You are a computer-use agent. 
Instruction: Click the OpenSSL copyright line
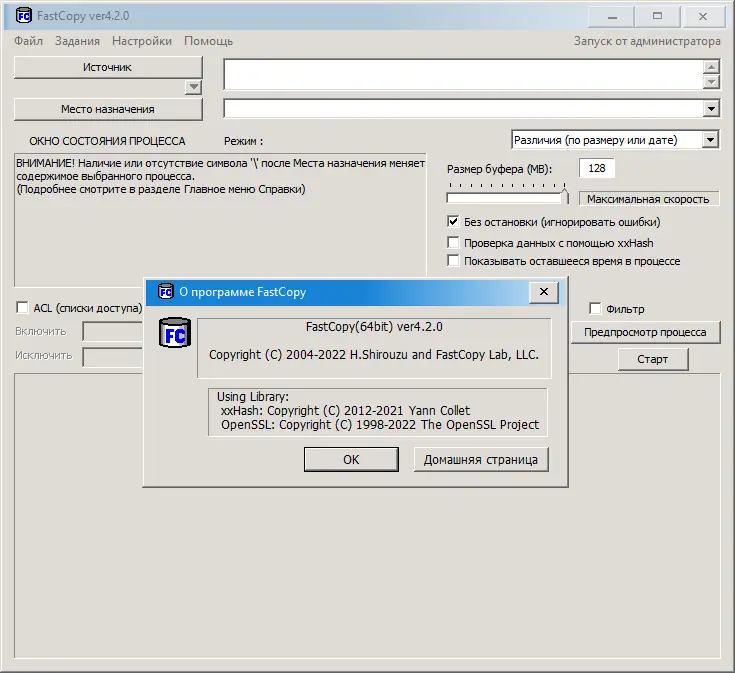pyautogui.click(x=380, y=425)
